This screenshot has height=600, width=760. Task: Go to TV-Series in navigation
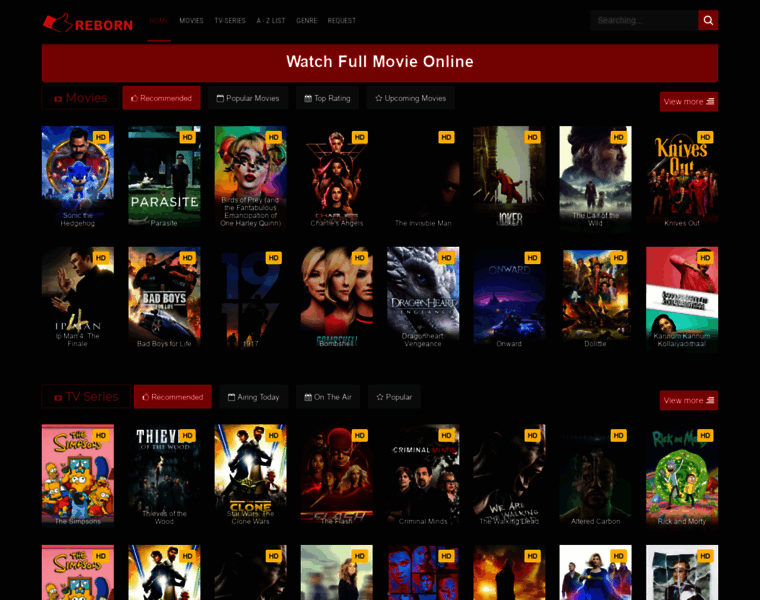click(x=230, y=21)
